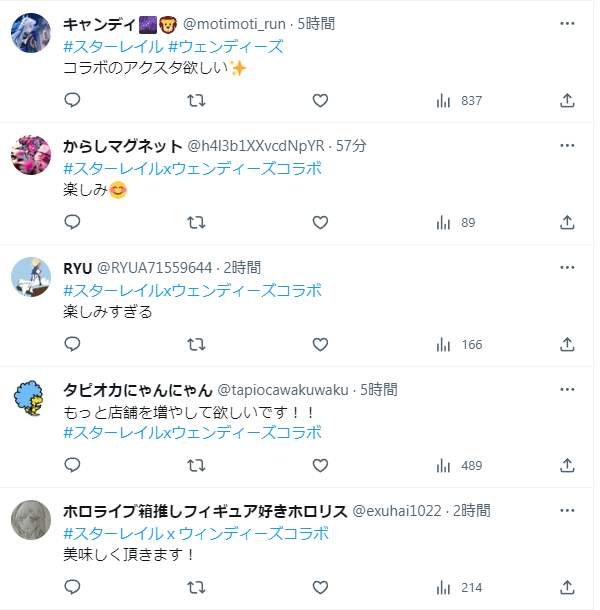
Task: Open the #ウェンディーズ hashtag link
Action: coord(225,46)
